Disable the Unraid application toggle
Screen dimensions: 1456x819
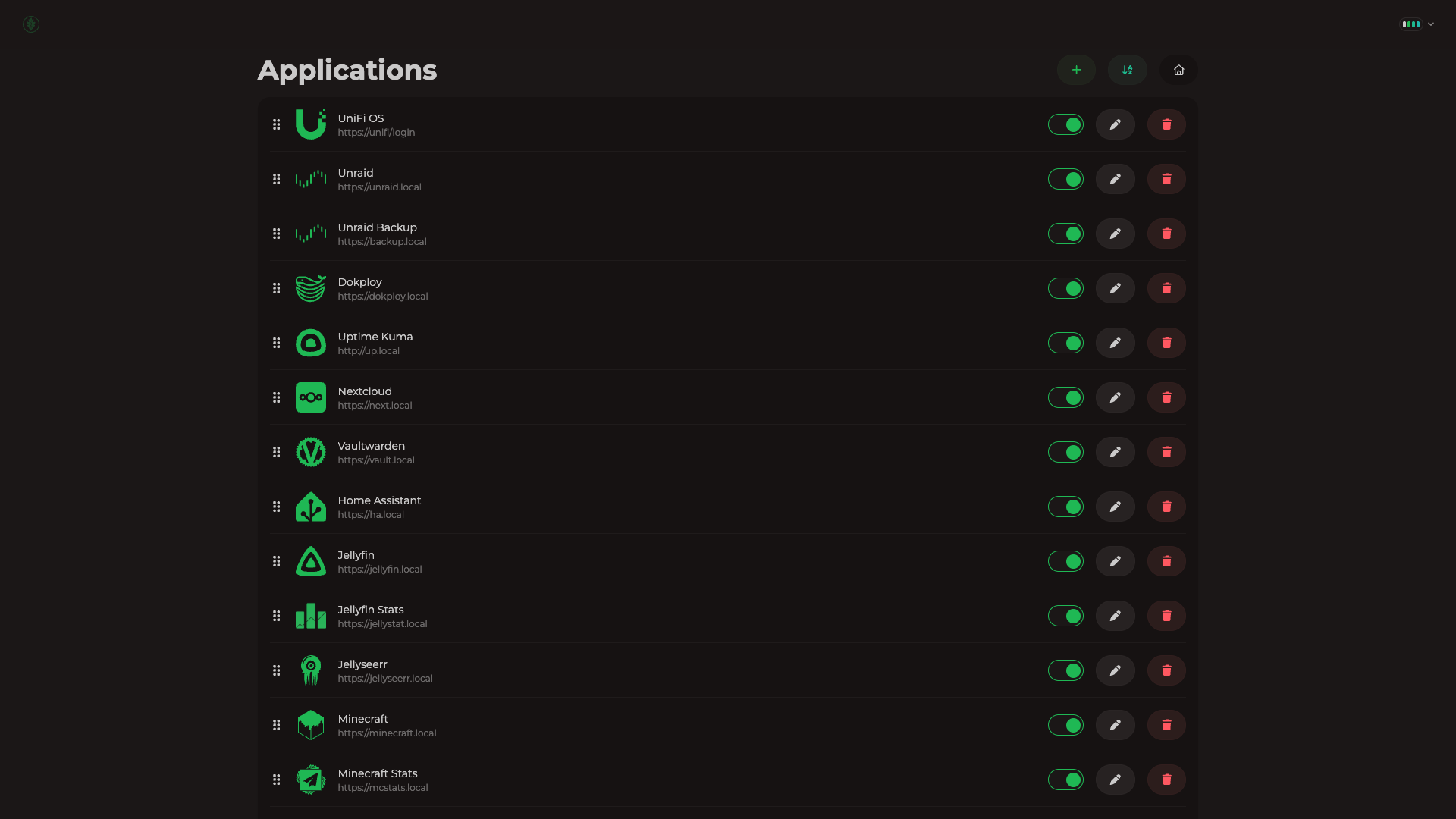tap(1065, 179)
